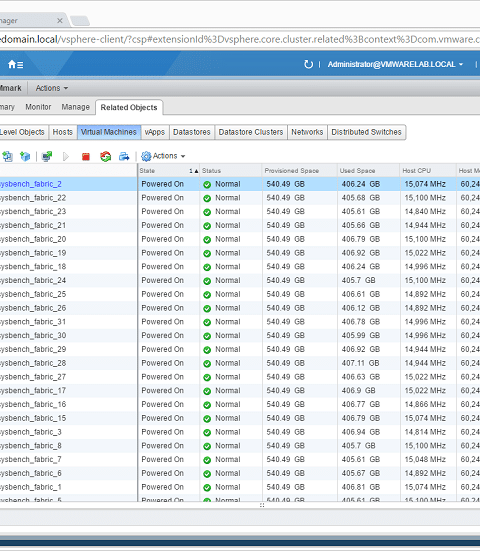Click the Create New Virtual Machine icon
Image resolution: width=480 pixels, height=551 pixels.
click(7, 156)
